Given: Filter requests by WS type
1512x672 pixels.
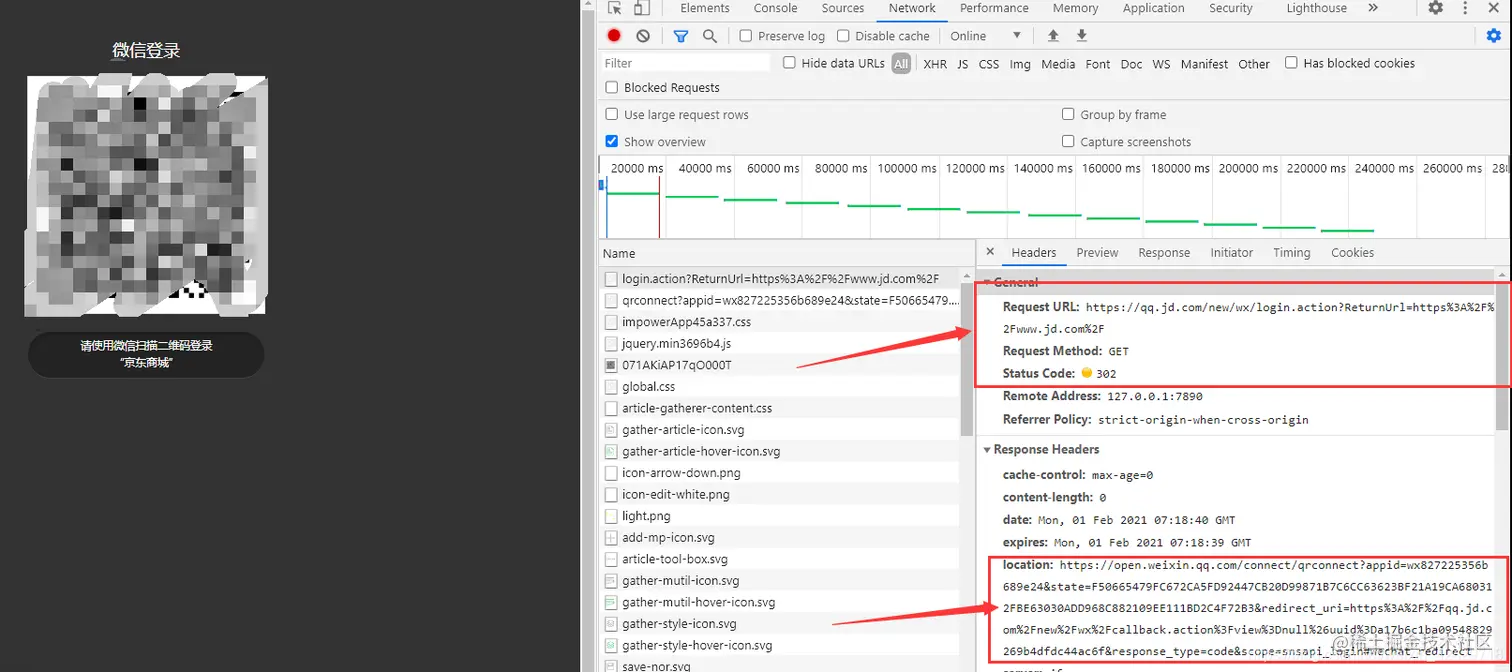Looking at the screenshot, I should pyautogui.click(x=1161, y=64).
